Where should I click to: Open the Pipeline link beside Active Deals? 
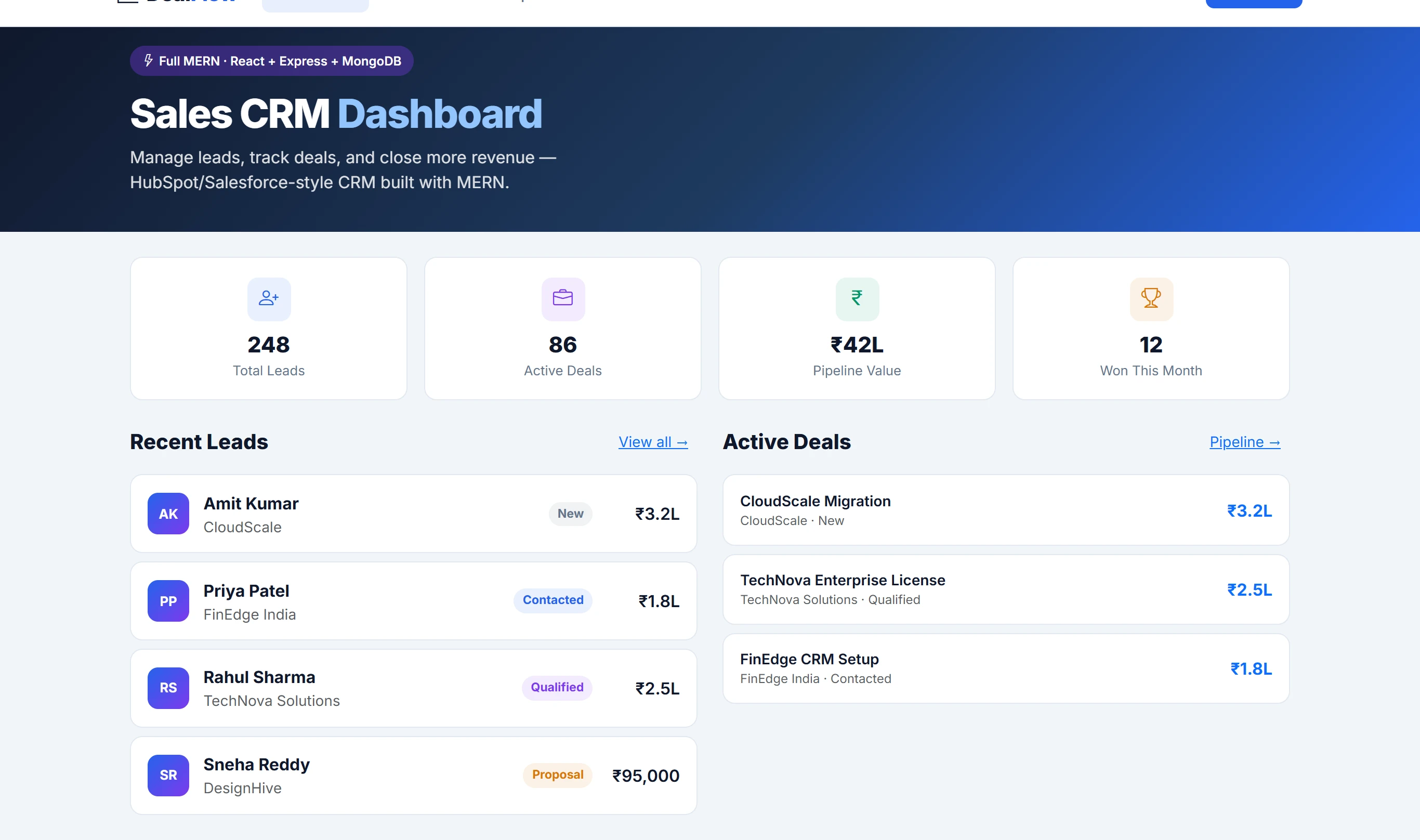tap(1244, 441)
